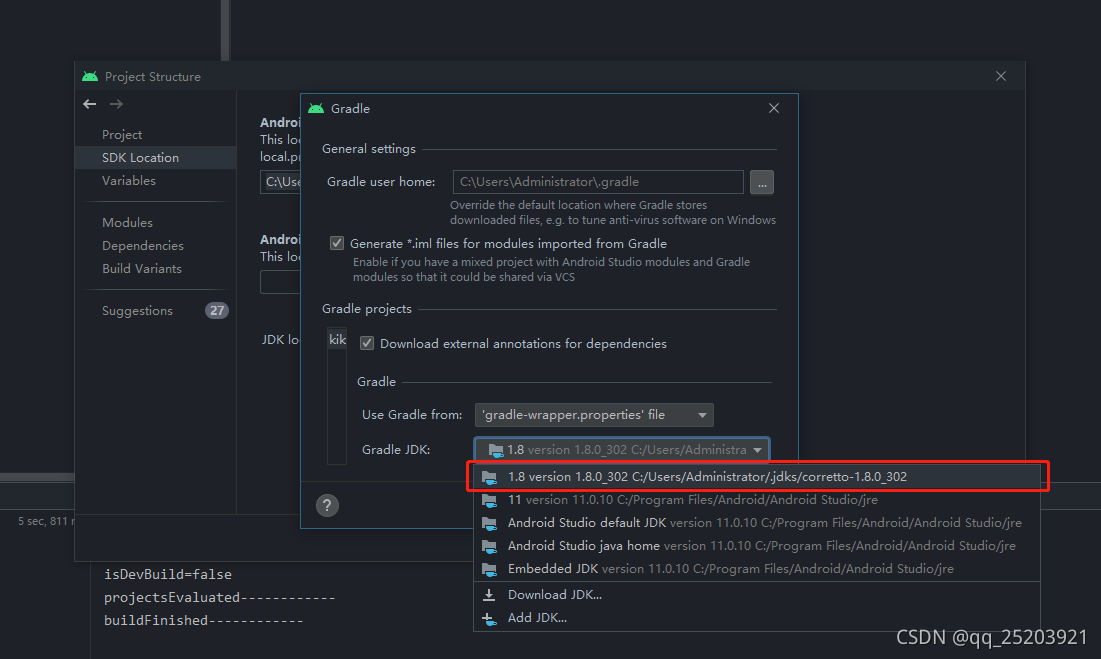
Task: Click the download icon next to Download JDK
Action: tap(489, 594)
